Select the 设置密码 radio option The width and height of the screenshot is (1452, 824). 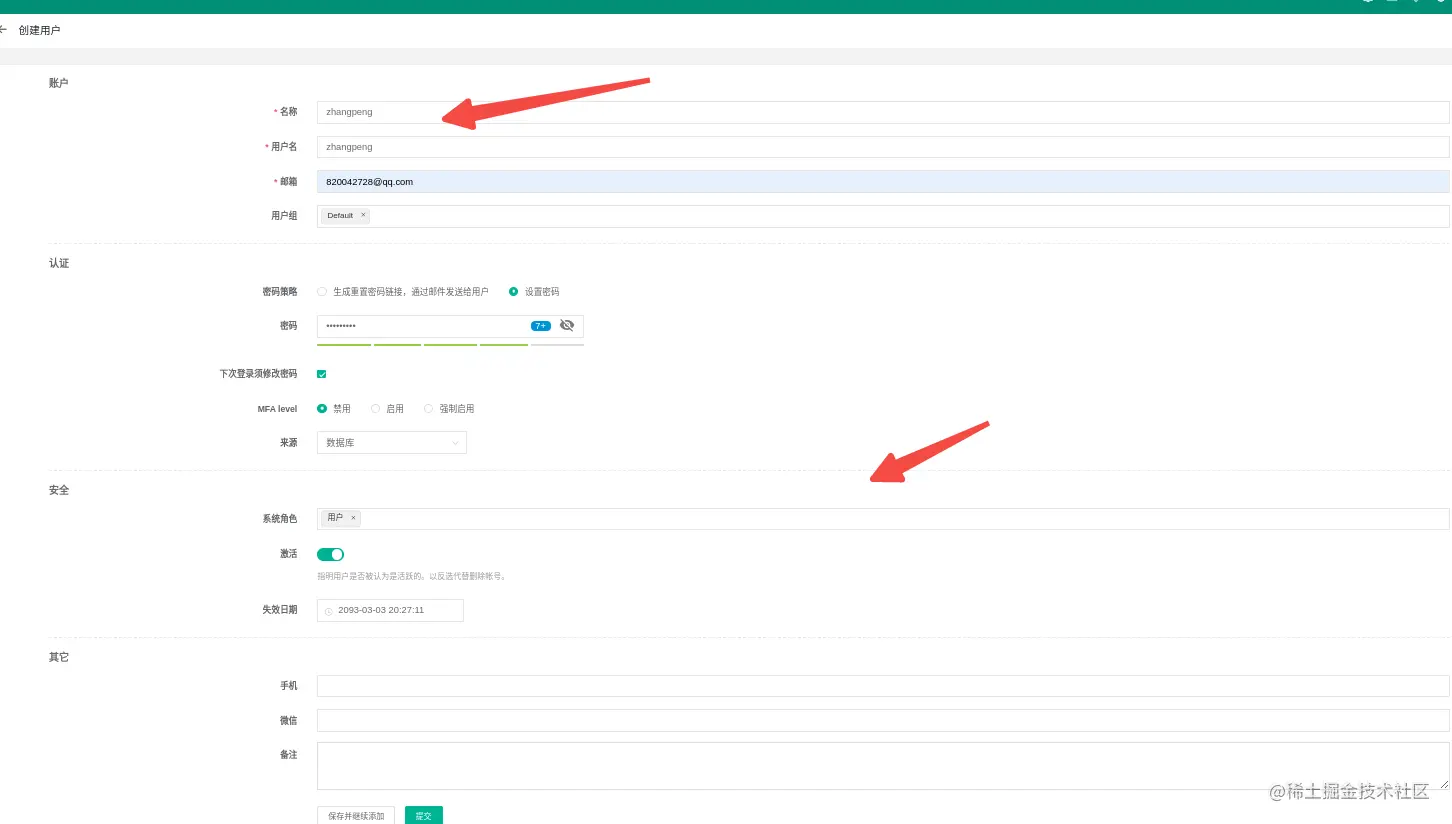point(514,292)
